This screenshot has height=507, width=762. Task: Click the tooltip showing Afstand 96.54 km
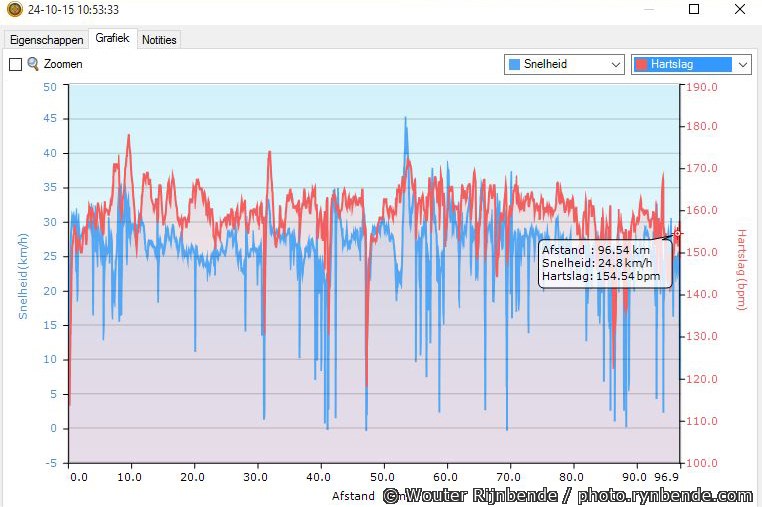point(604,263)
